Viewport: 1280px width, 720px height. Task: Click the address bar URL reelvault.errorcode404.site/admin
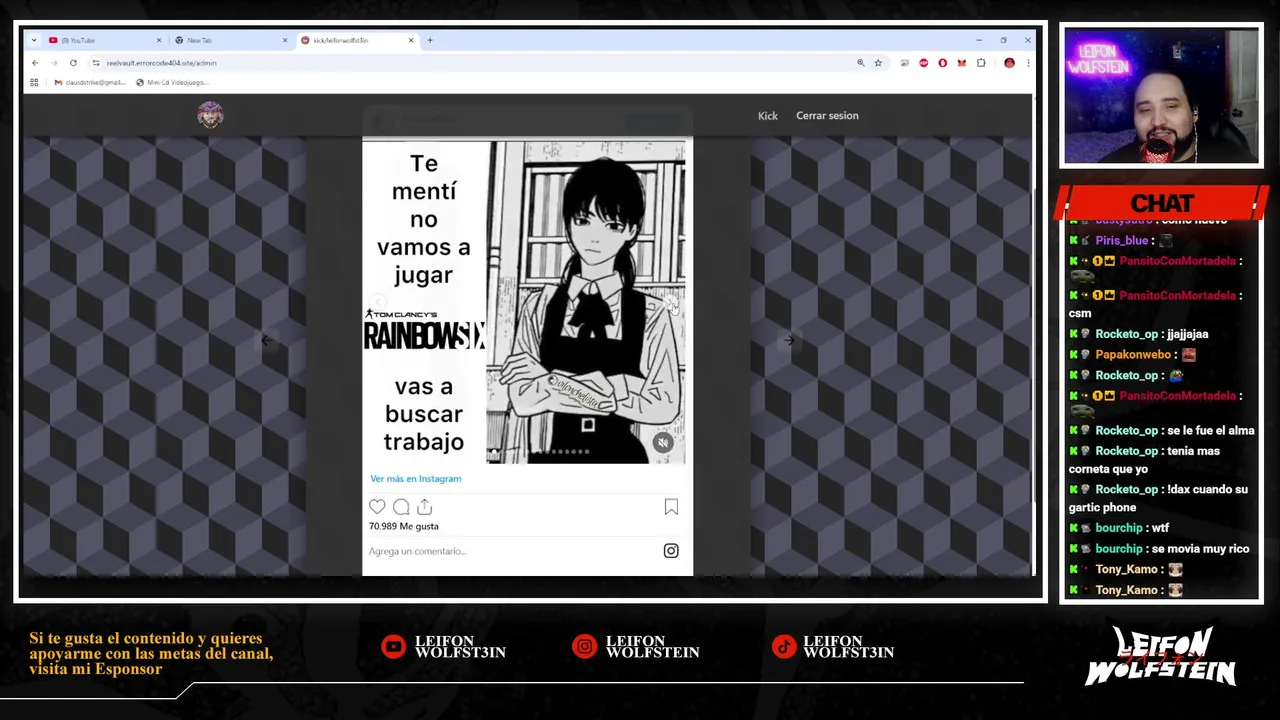pyautogui.click(x=161, y=63)
